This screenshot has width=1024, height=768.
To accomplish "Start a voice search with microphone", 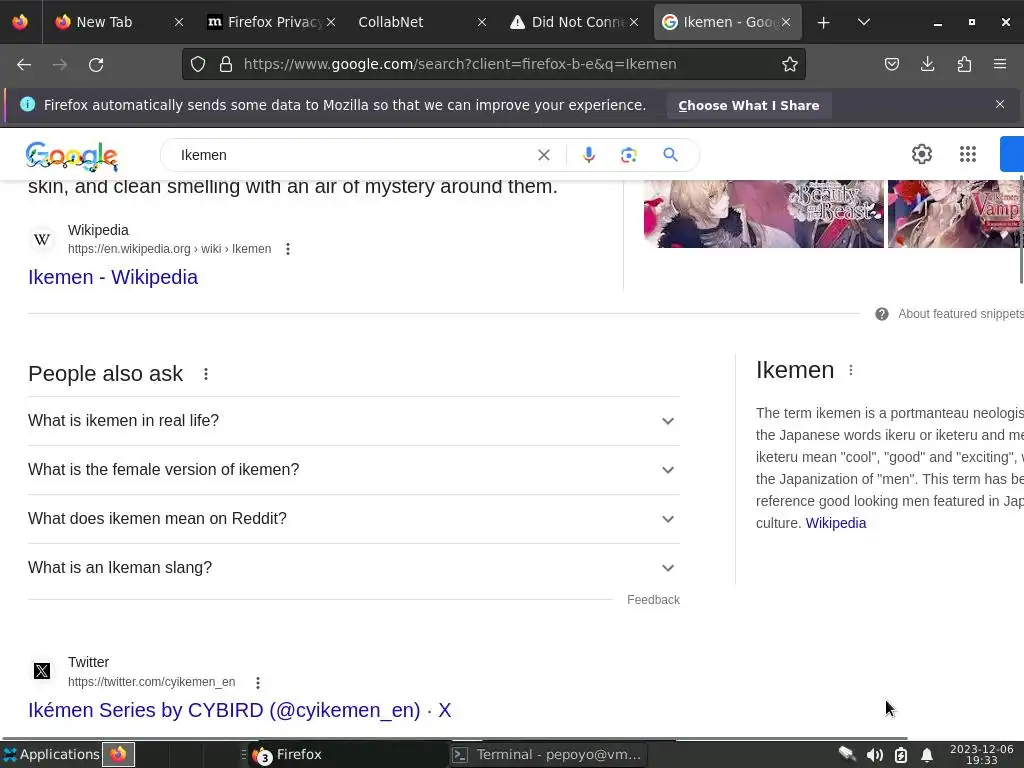I will pyautogui.click(x=588, y=155).
